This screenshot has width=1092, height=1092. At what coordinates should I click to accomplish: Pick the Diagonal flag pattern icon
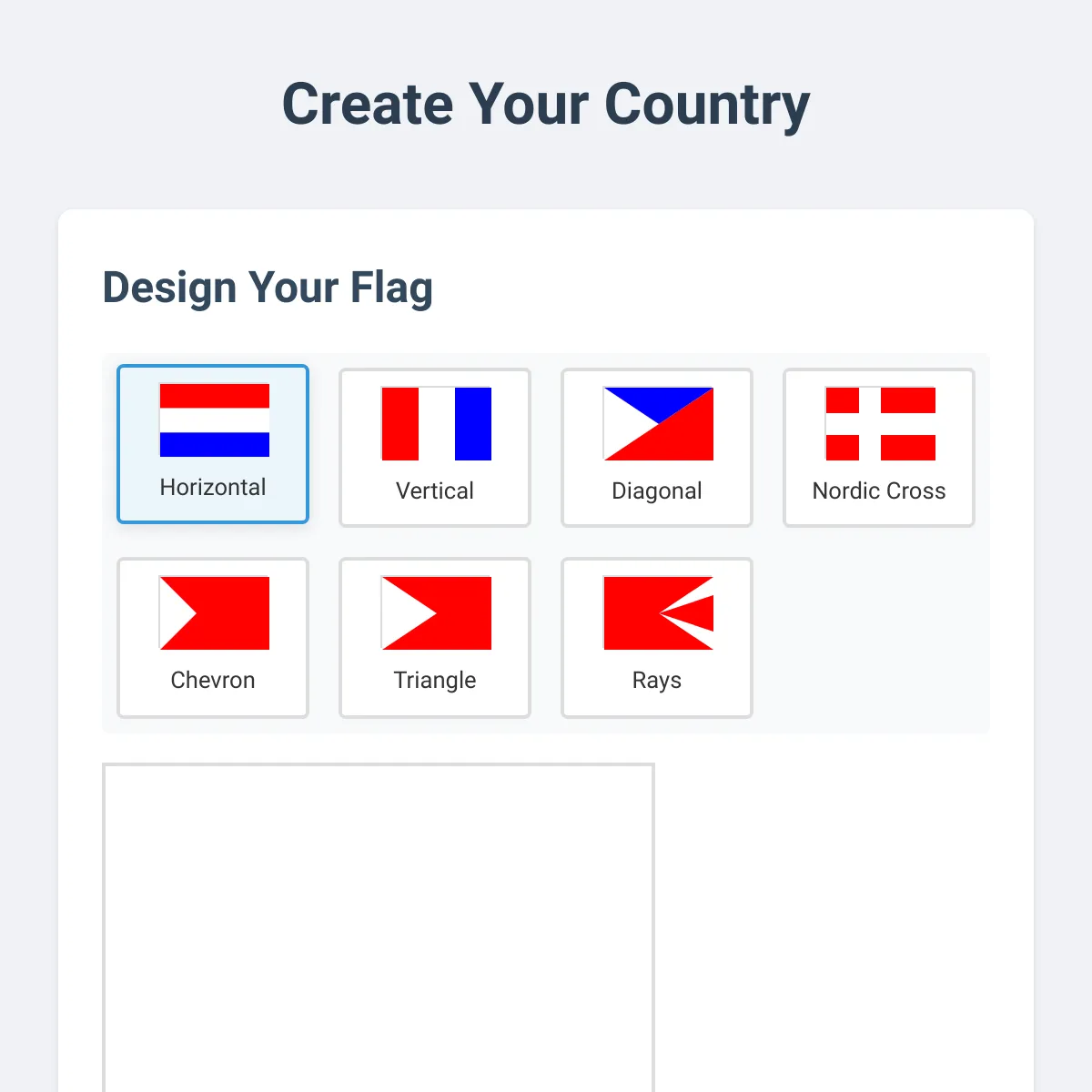point(659,424)
